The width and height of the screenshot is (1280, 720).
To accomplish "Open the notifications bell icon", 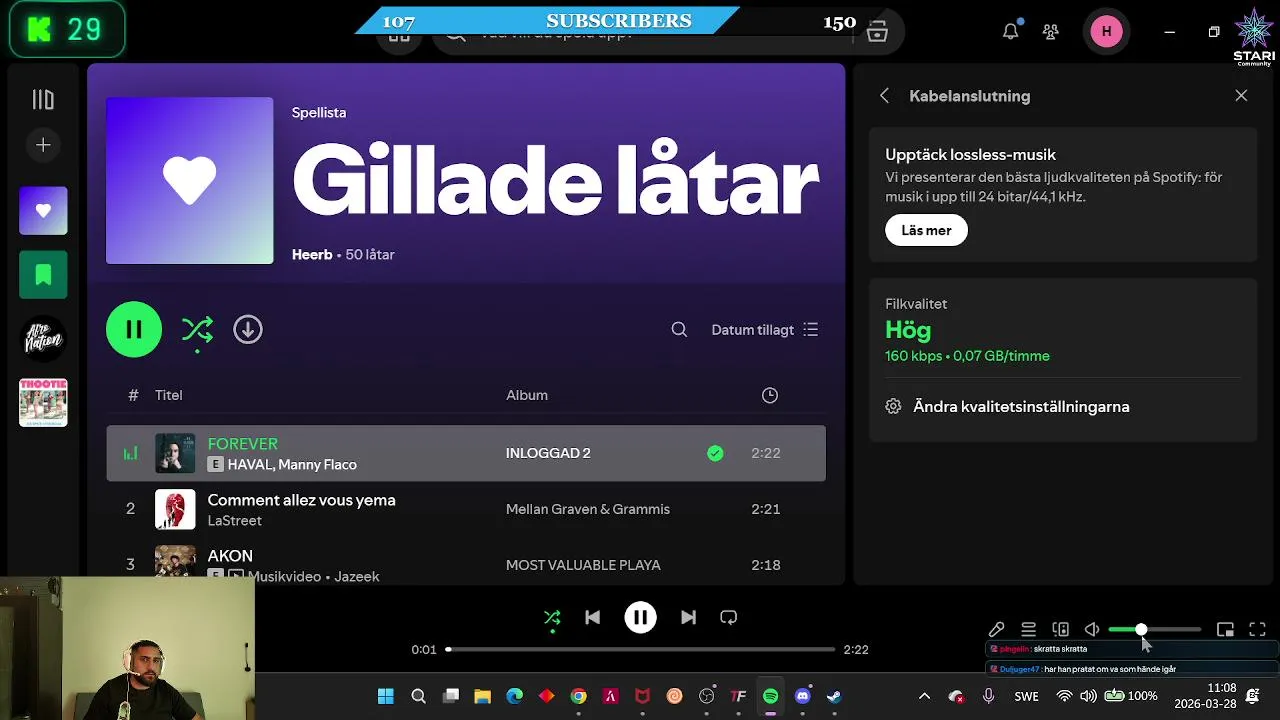I will tap(1011, 31).
